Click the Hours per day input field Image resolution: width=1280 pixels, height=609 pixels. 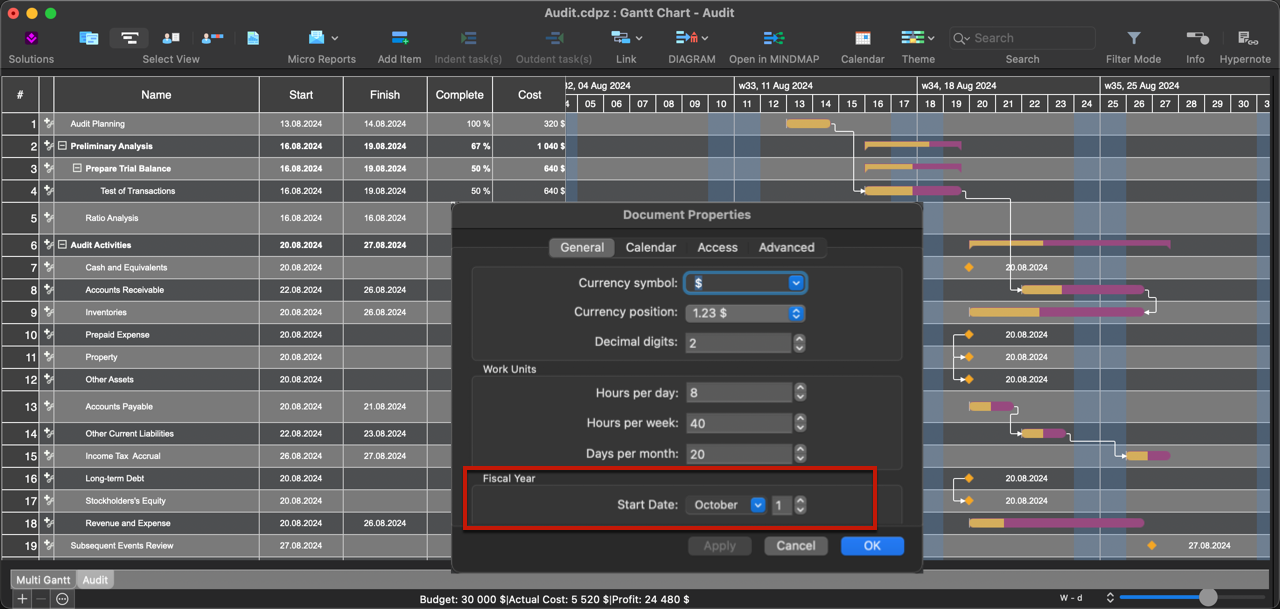pyautogui.click(x=738, y=393)
